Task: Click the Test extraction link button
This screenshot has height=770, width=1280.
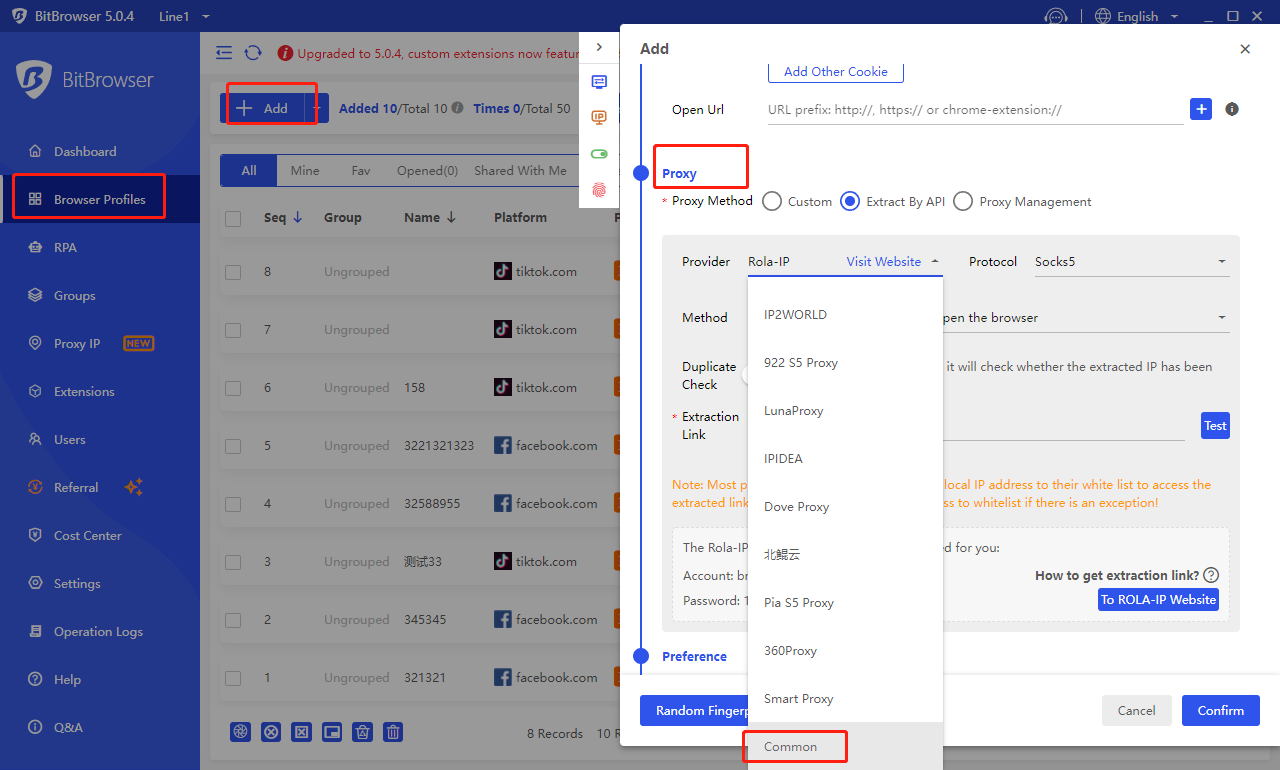Action: (x=1215, y=426)
